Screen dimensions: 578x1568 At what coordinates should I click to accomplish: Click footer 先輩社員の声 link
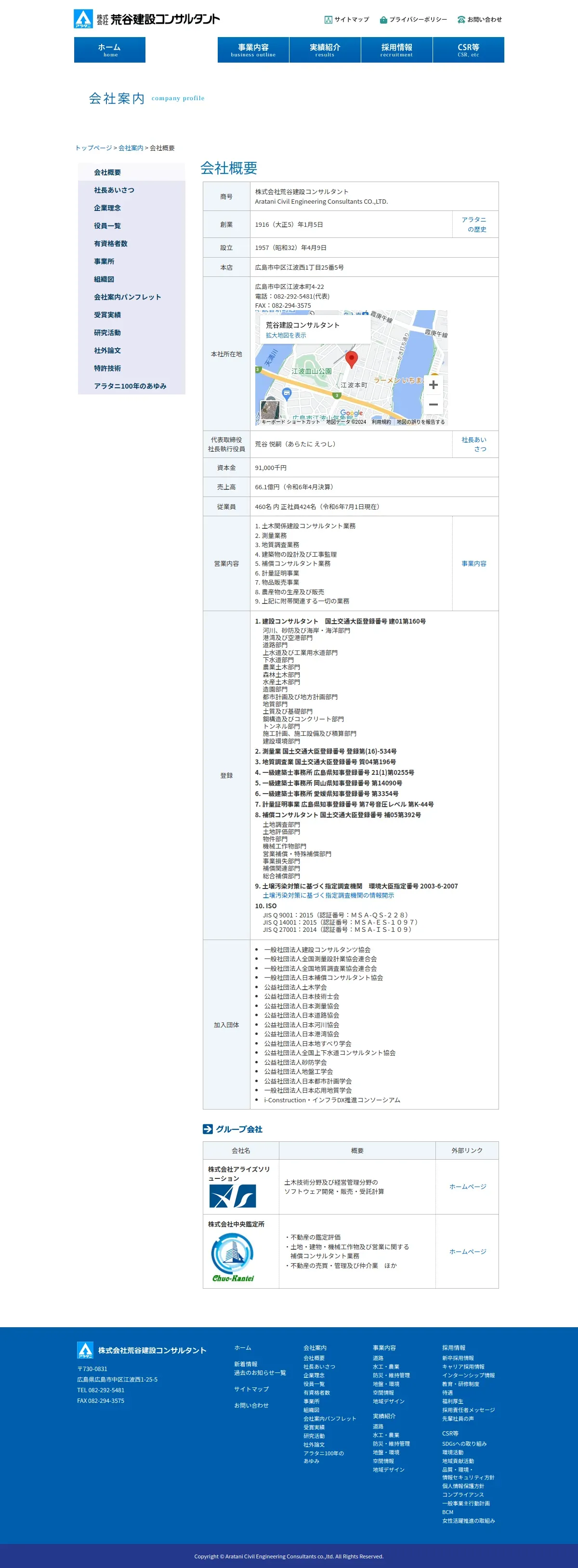tap(458, 1418)
